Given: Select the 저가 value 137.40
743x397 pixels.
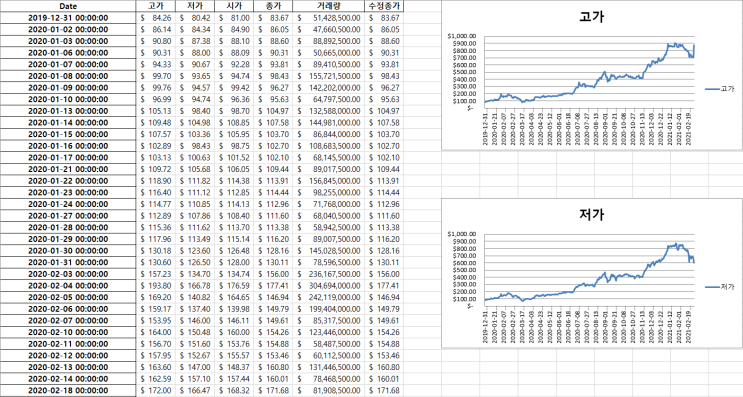Looking at the screenshot, I should click(x=195, y=309).
